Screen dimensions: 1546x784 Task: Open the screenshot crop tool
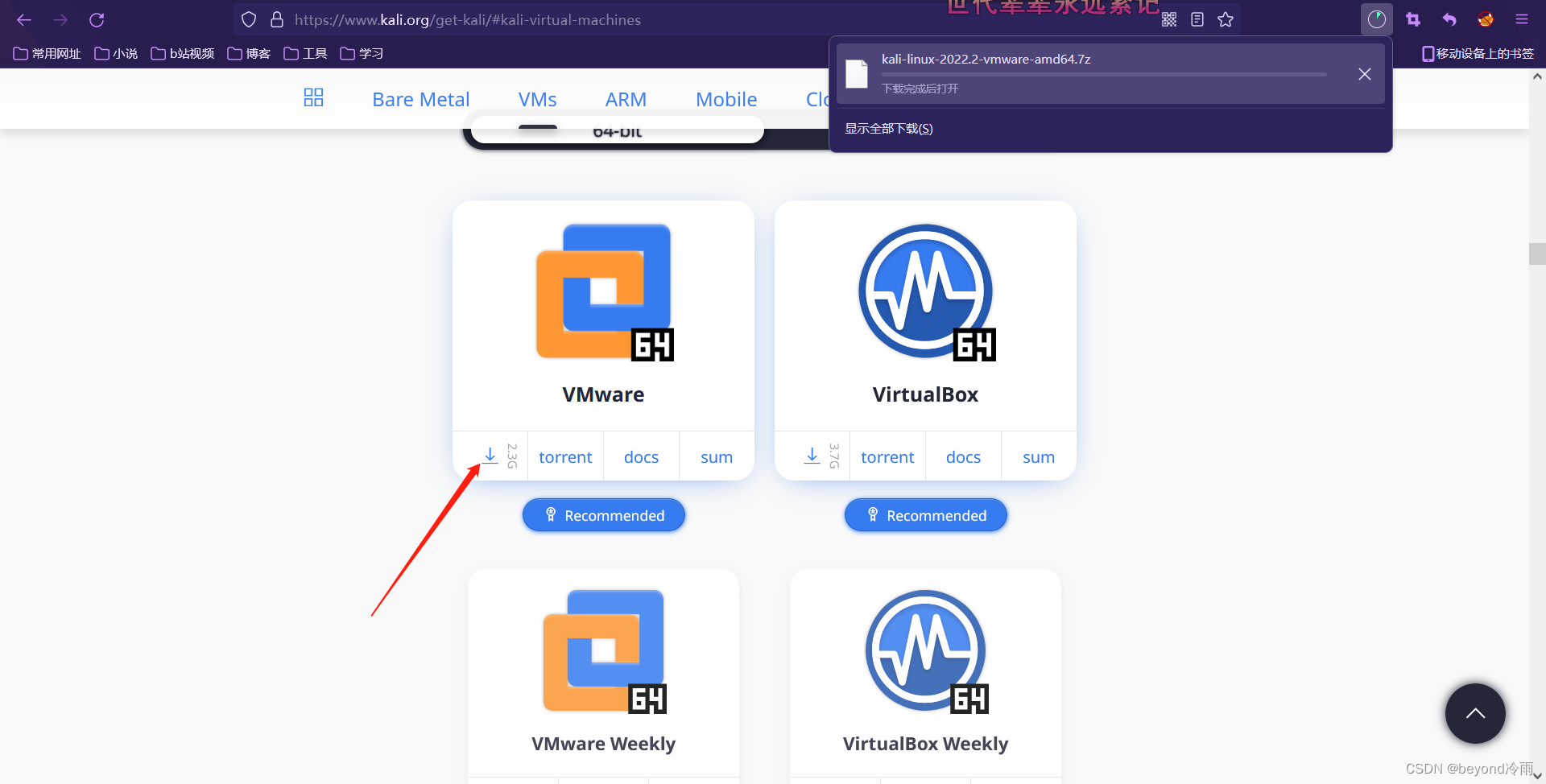coord(1413,20)
